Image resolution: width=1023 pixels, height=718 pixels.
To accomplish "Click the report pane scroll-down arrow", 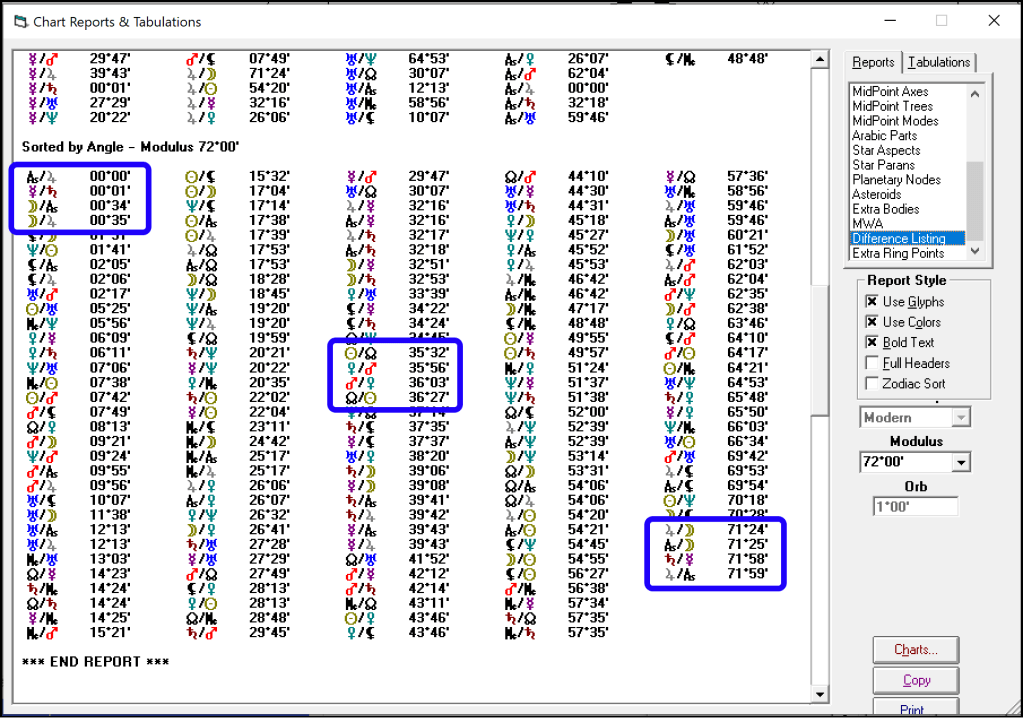I will click(820, 694).
